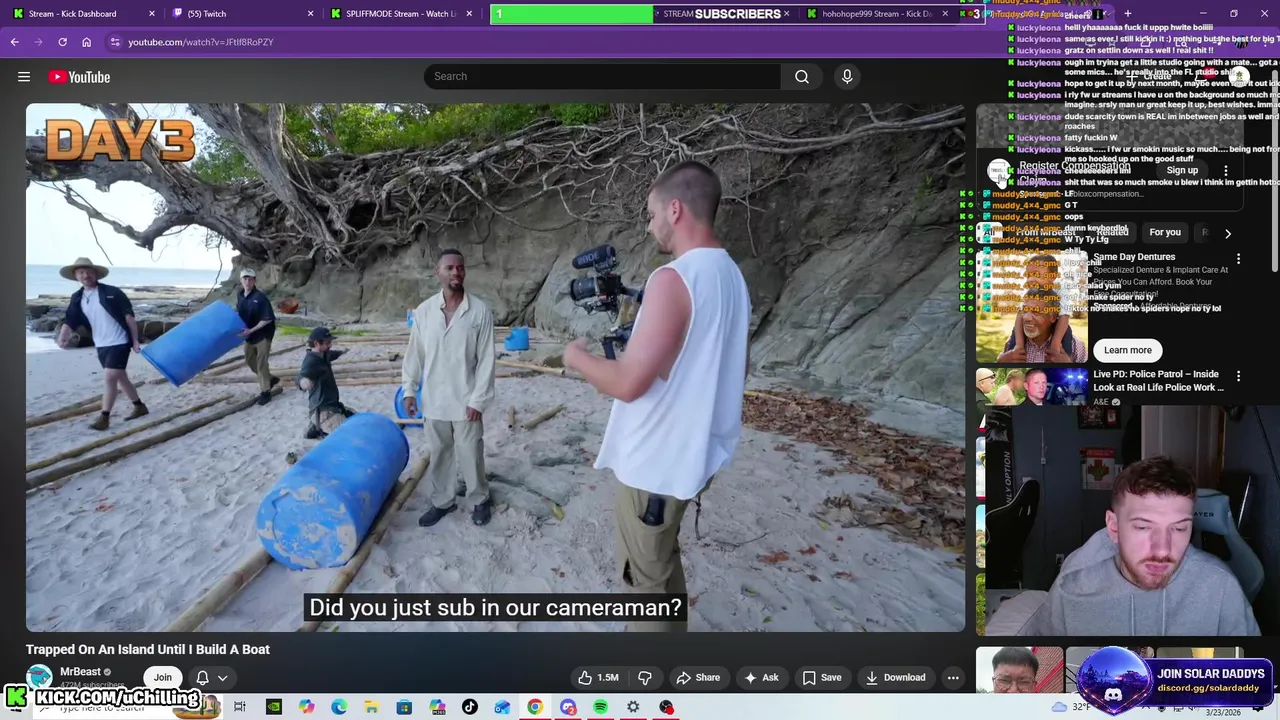1280x720 pixels.
Task: Select the For you filter chip
Action: 1165,232
